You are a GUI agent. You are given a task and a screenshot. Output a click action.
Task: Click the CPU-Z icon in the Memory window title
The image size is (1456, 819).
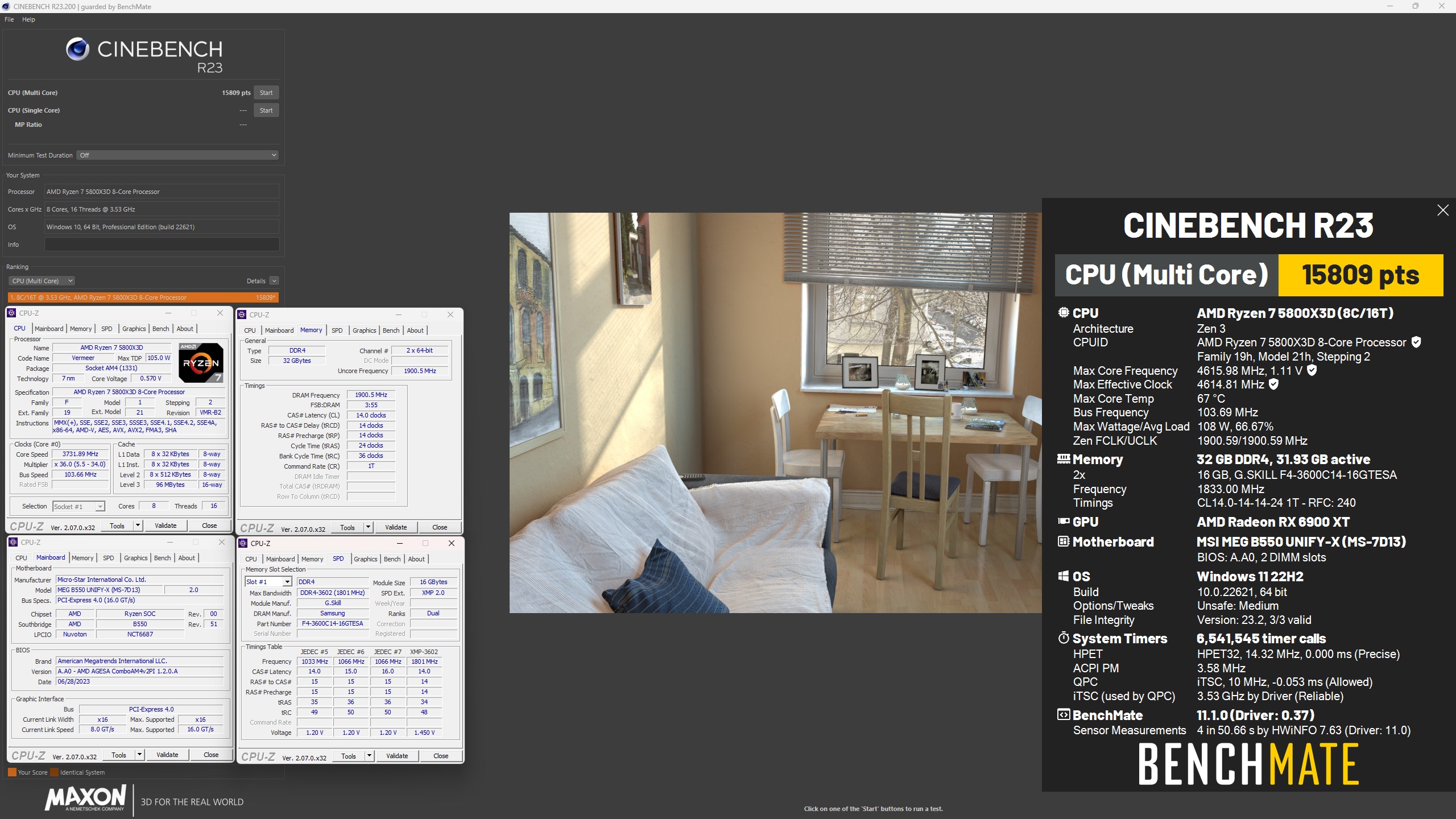click(x=242, y=315)
